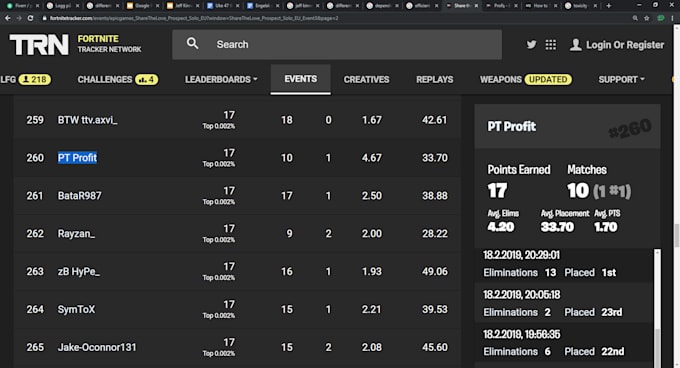This screenshot has height=368, width=680.
Task: Open the REPLAYS nav item
Action: pos(435,79)
